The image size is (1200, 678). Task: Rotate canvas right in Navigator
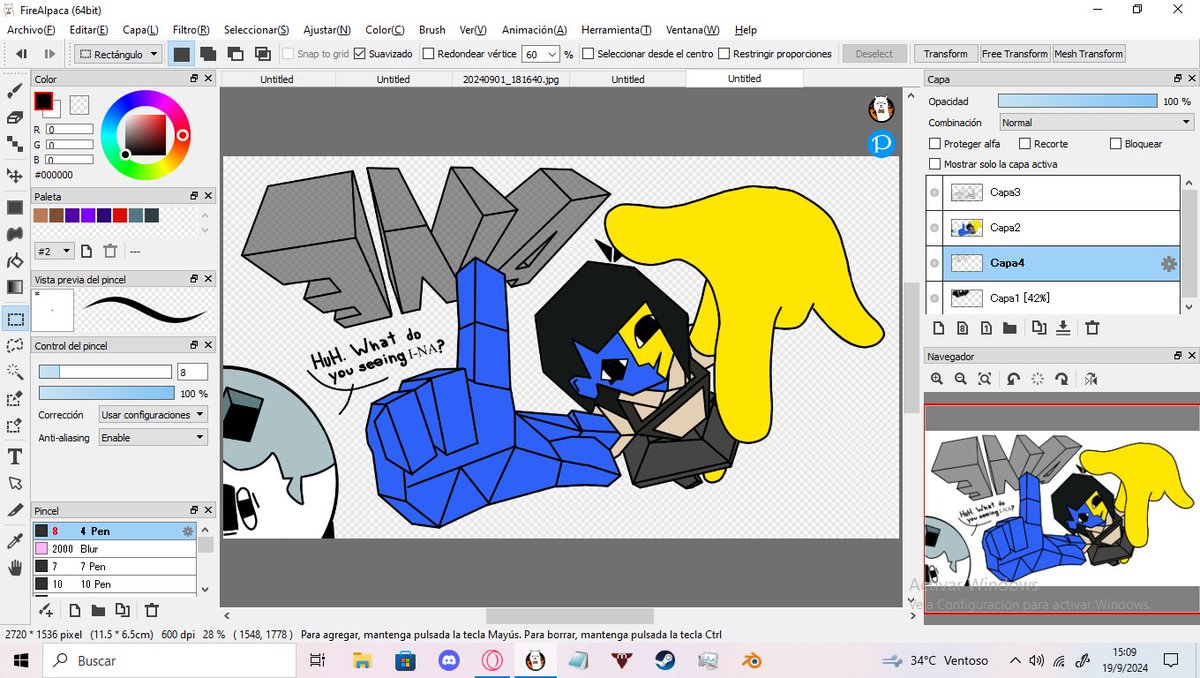coord(1062,379)
